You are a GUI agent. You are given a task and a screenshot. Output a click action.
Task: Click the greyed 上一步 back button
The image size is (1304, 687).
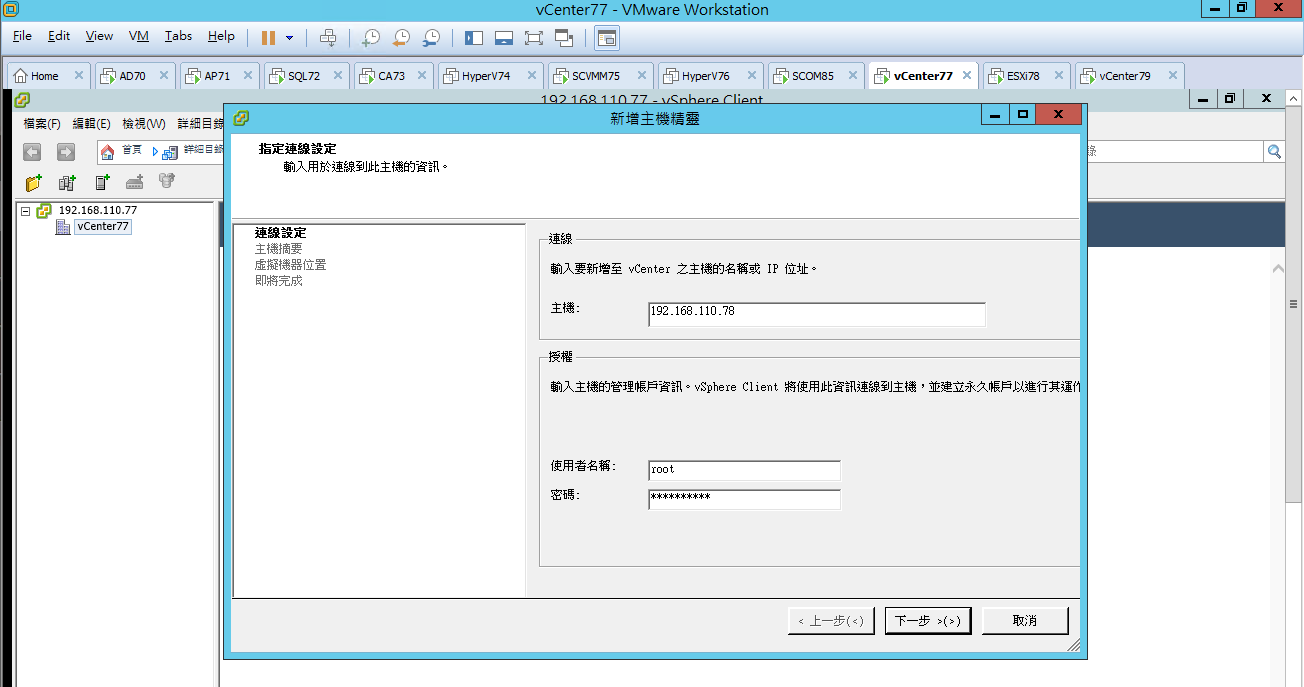[x=831, y=621]
